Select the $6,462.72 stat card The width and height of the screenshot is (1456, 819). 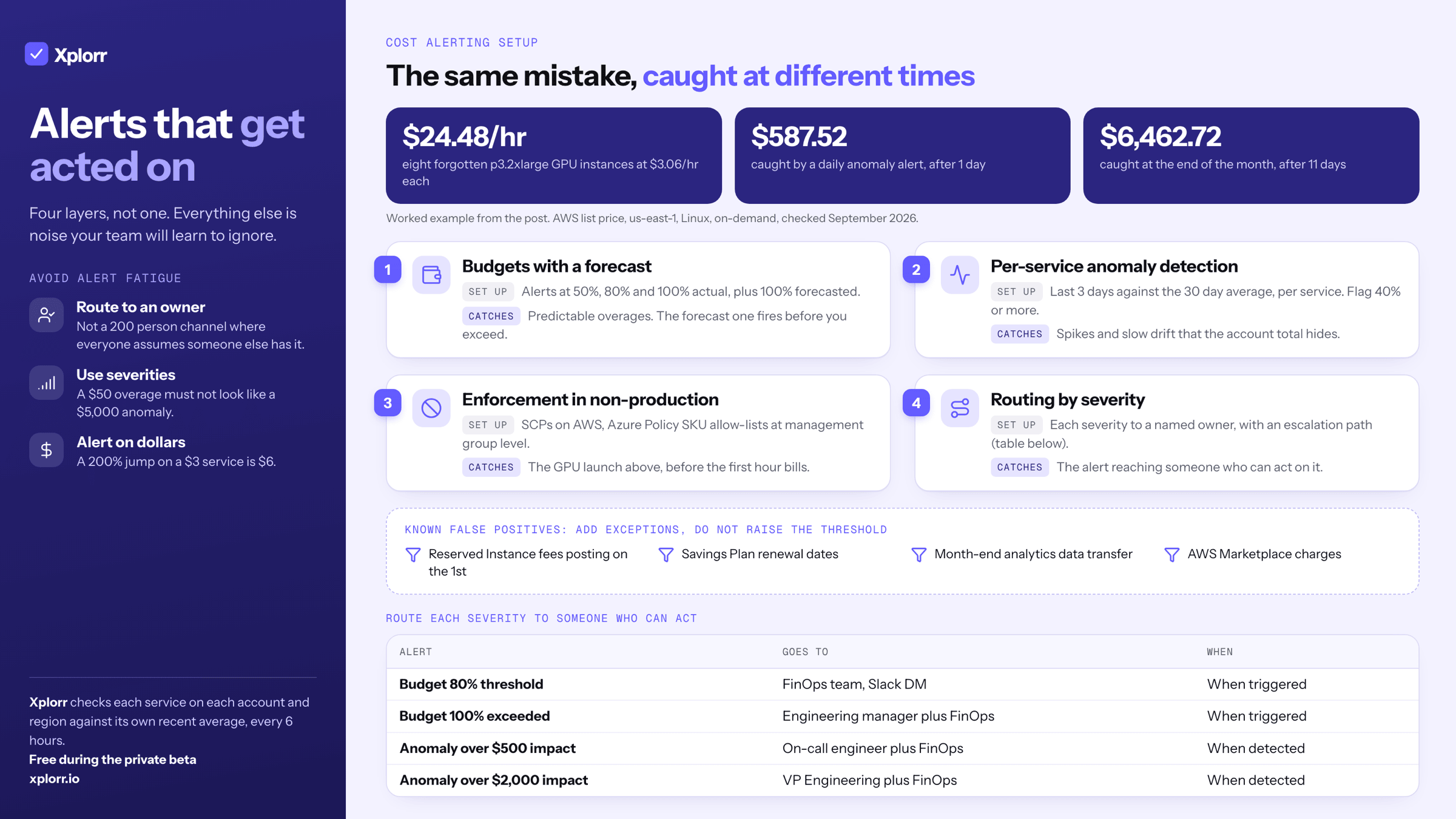1251,156
